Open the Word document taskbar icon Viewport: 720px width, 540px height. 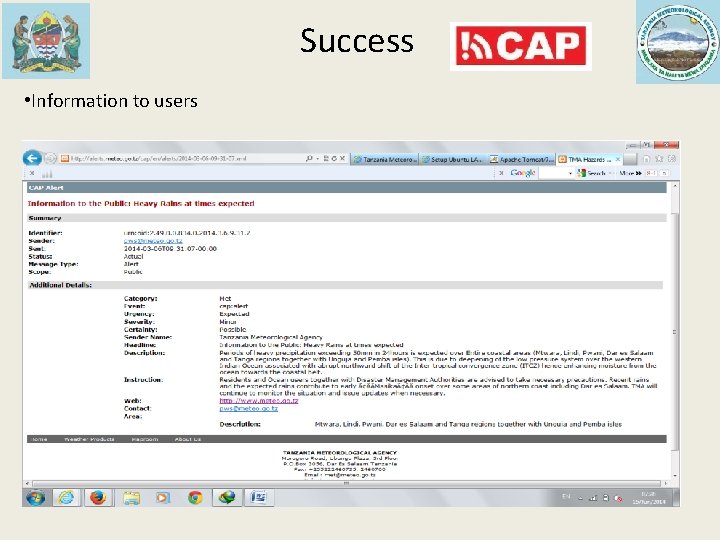[x=259, y=498]
